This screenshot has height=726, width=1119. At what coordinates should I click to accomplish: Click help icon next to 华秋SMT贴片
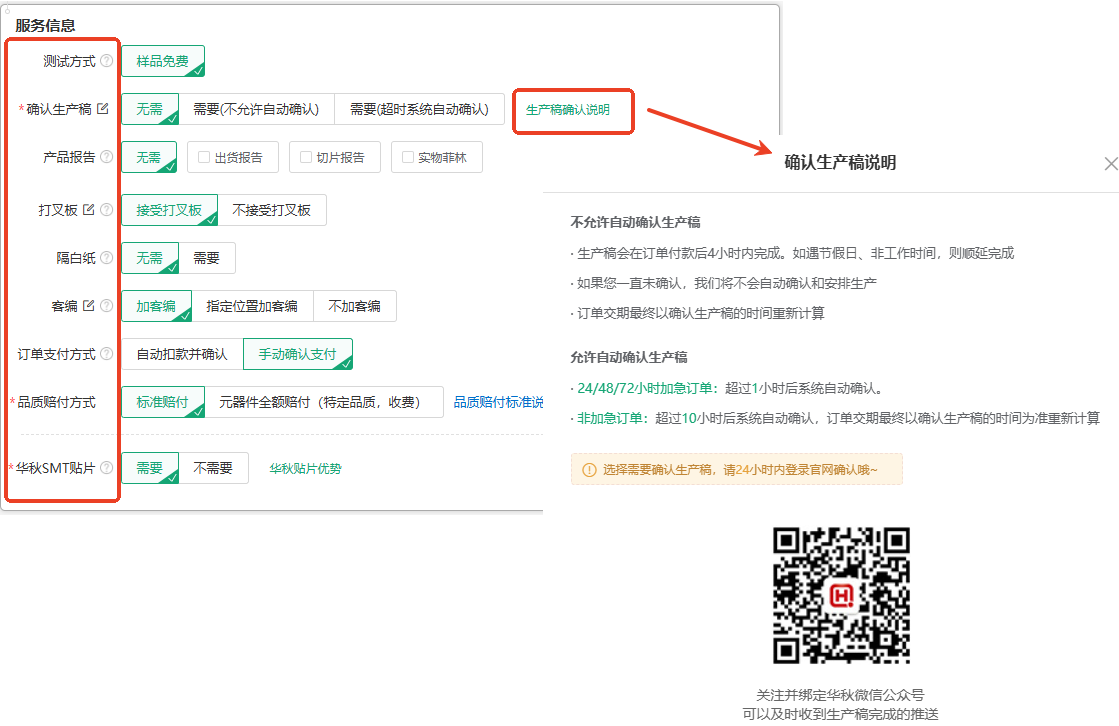tap(107, 468)
